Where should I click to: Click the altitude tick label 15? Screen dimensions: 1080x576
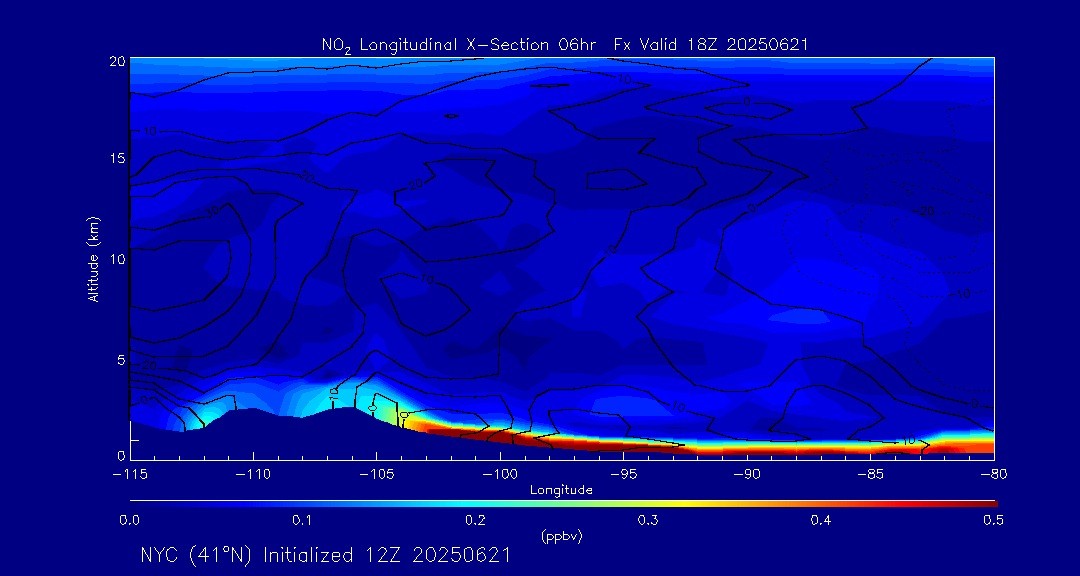pyautogui.click(x=117, y=158)
